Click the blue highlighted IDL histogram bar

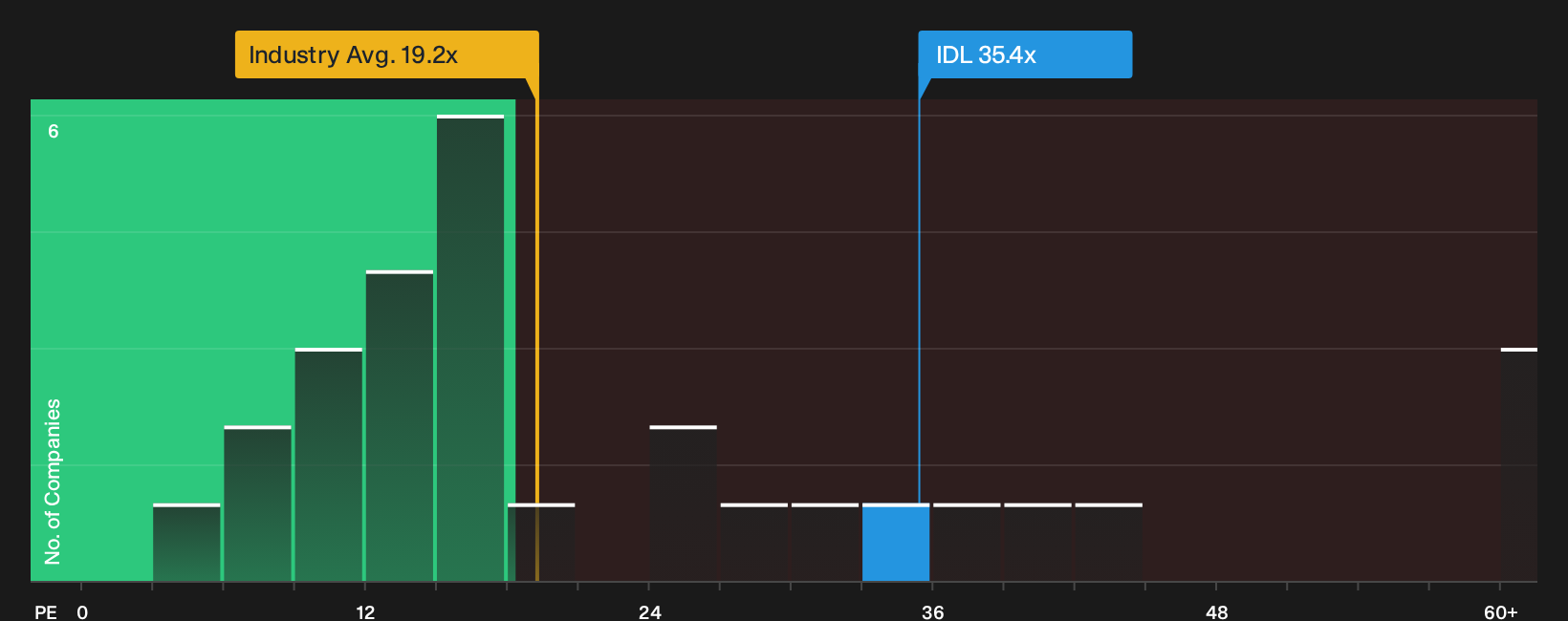click(896, 543)
